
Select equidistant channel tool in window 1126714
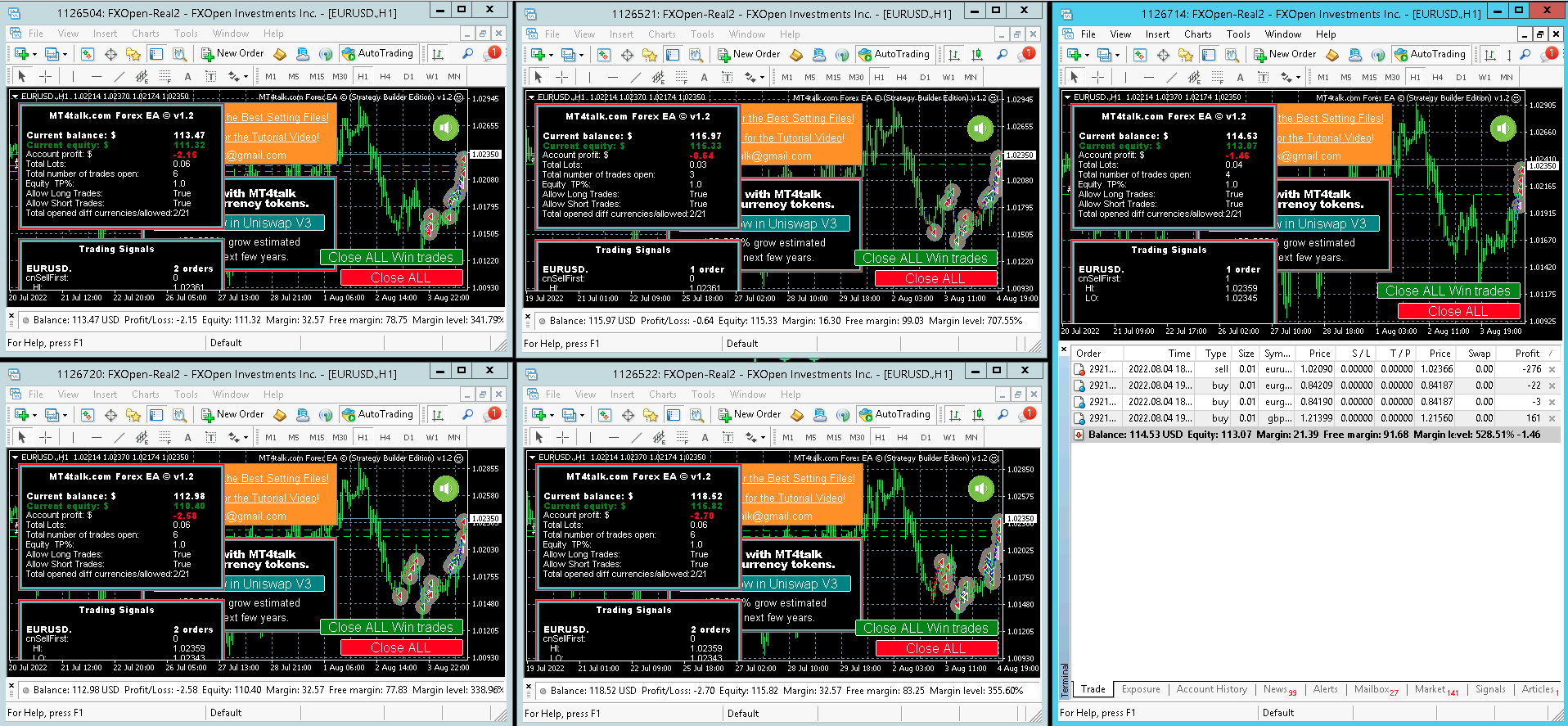point(1194,77)
